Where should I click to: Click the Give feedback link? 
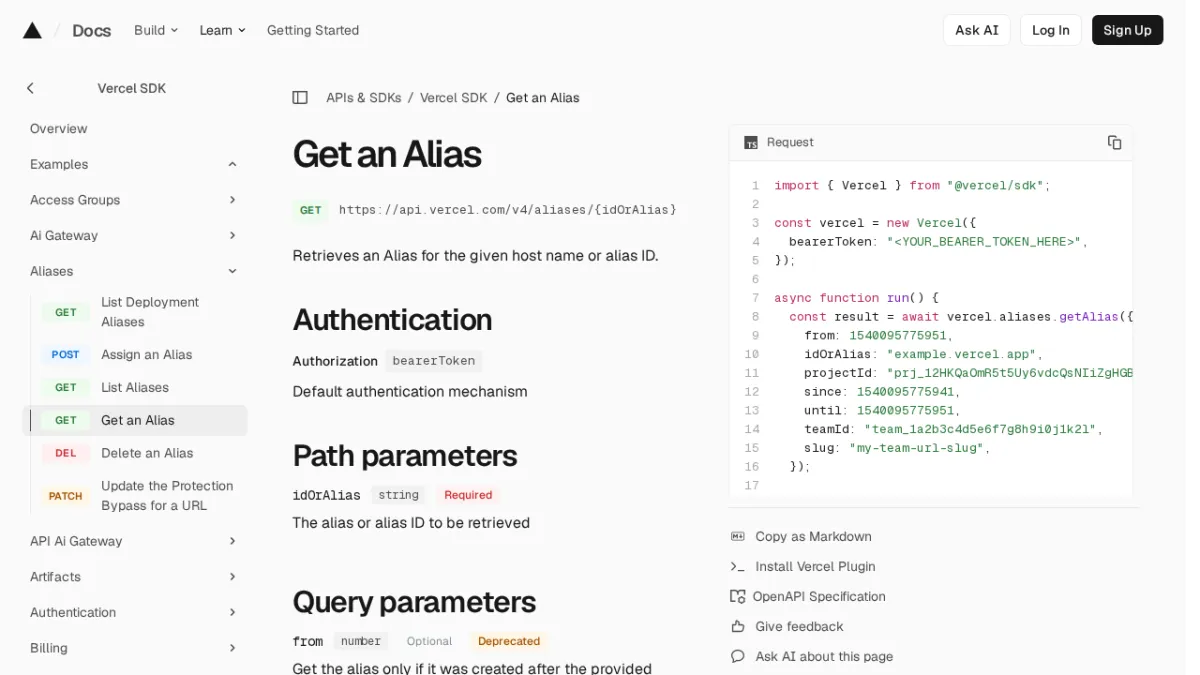tap(799, 626)
